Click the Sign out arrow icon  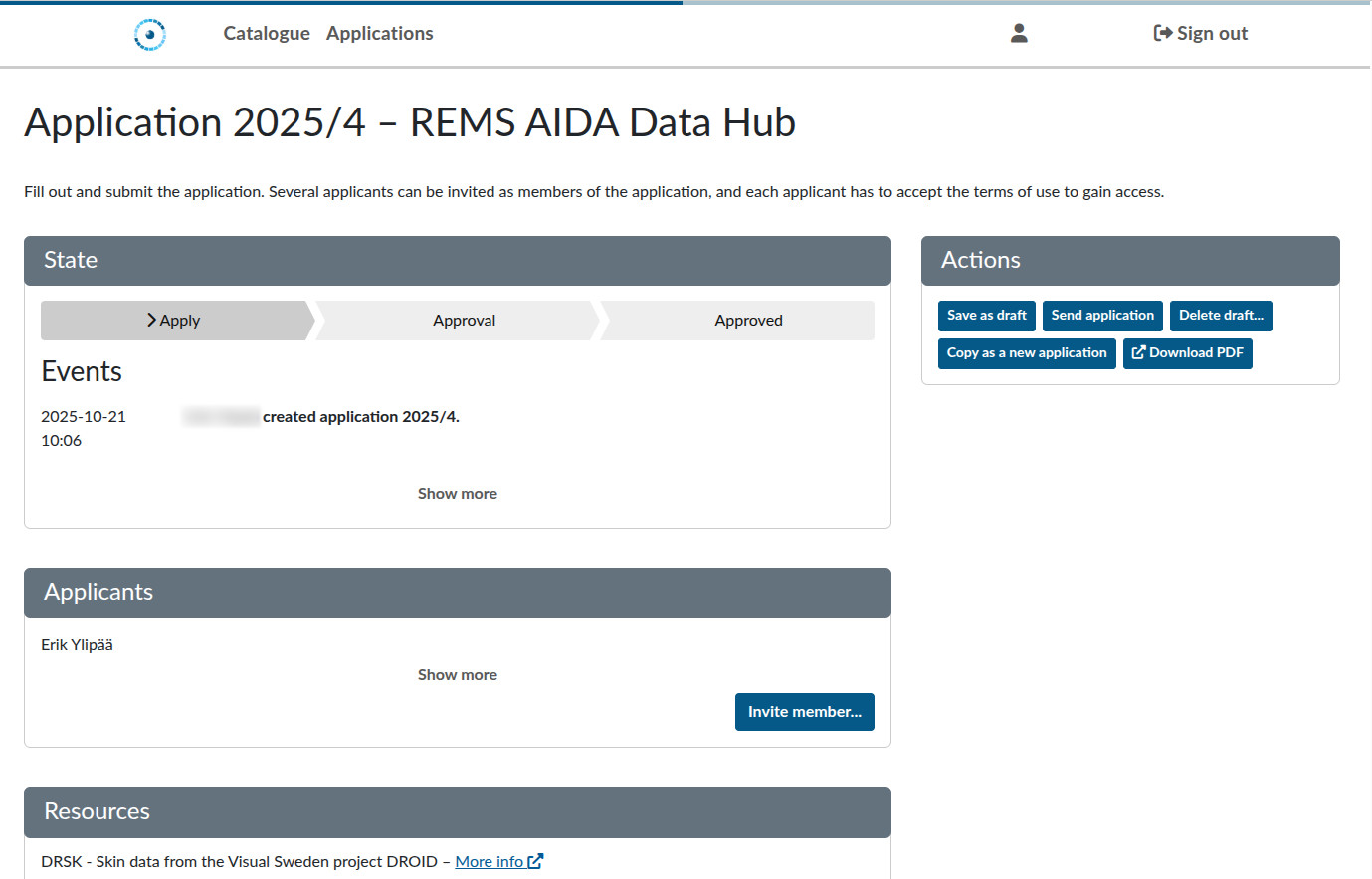[x=1162, y=33]
